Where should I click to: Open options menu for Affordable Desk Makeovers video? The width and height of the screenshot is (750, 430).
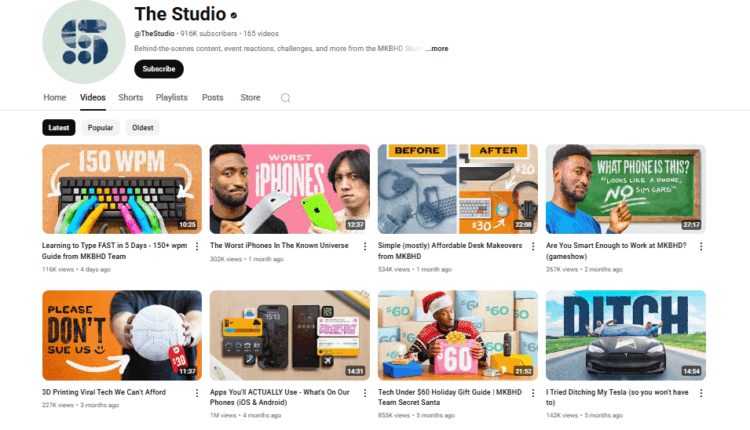pyautogui.click(x=533, y=246)
